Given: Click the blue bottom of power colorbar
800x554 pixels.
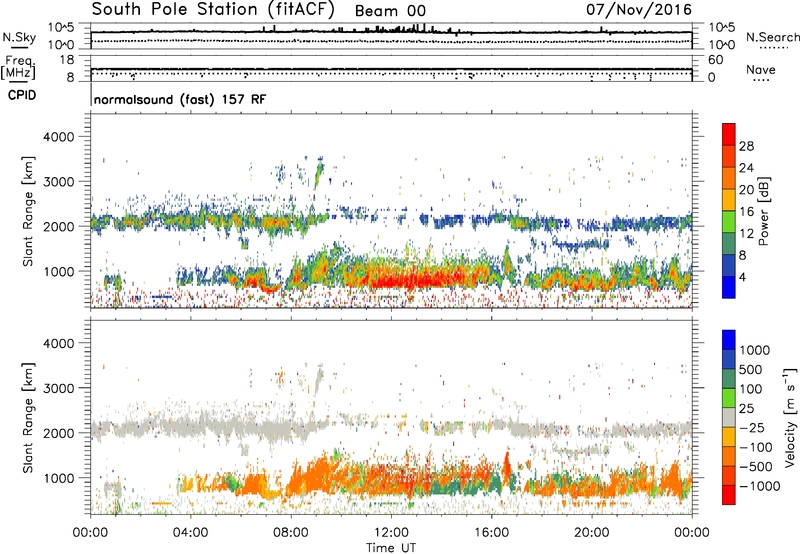Looking at the screenshot, I should pyautogui.click(x=729, y=287).
